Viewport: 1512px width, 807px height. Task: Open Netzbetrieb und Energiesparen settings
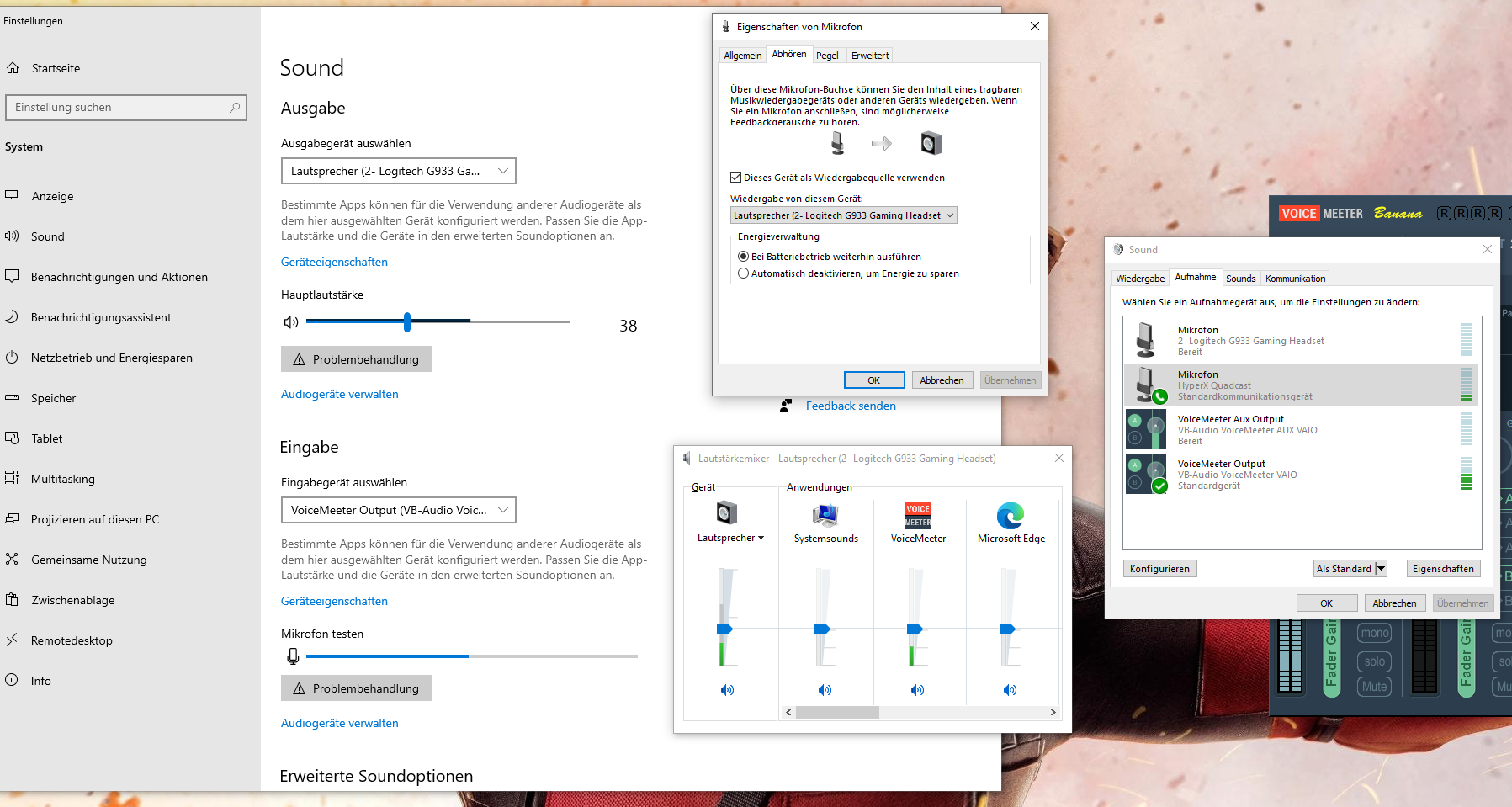pos(111,358)
